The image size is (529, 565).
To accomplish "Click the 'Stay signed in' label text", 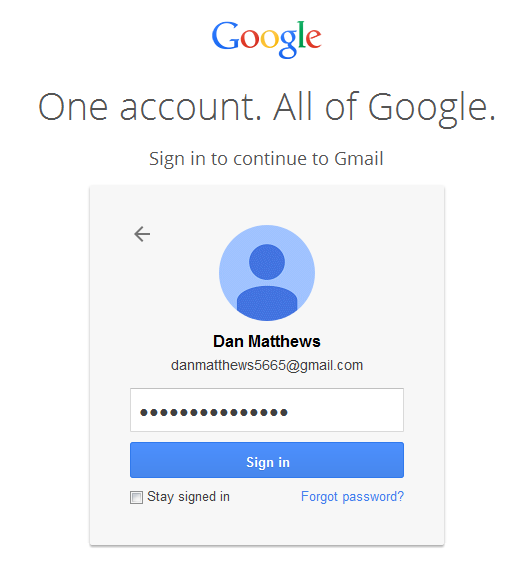I will pos(188,497).
